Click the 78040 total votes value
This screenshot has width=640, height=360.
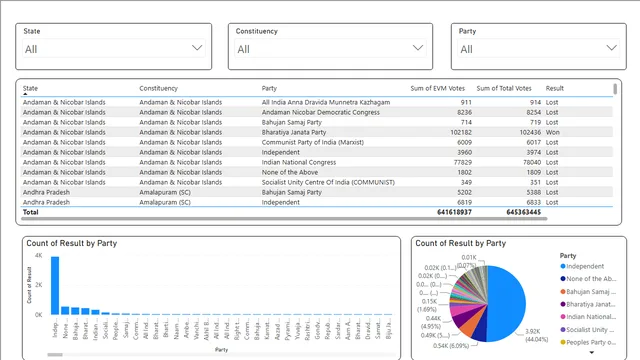(x=532, y=162)
